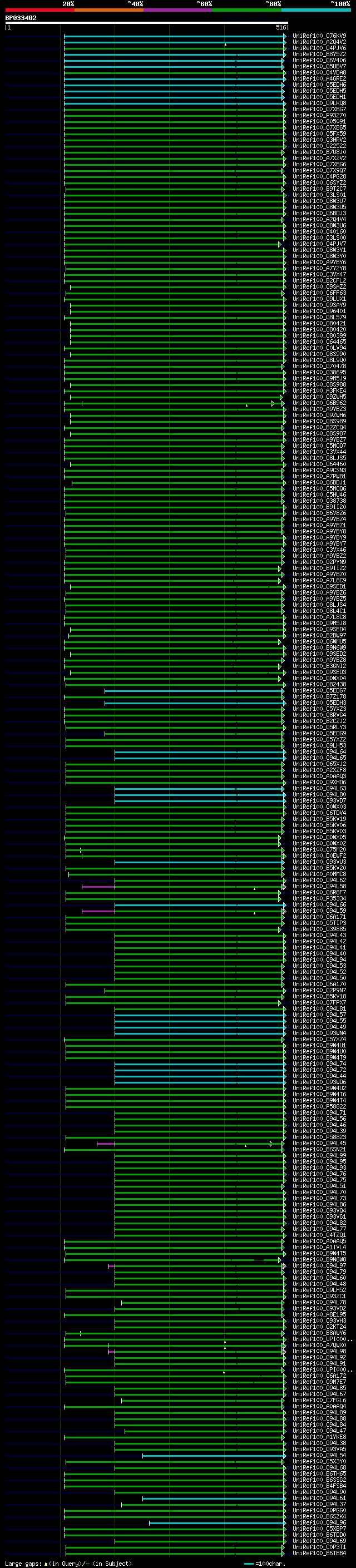The width and height of the screenshot is (356, 1568).
Task: Open the last hit UniRef100_B6TBB4
Action: click(319, 1553)
